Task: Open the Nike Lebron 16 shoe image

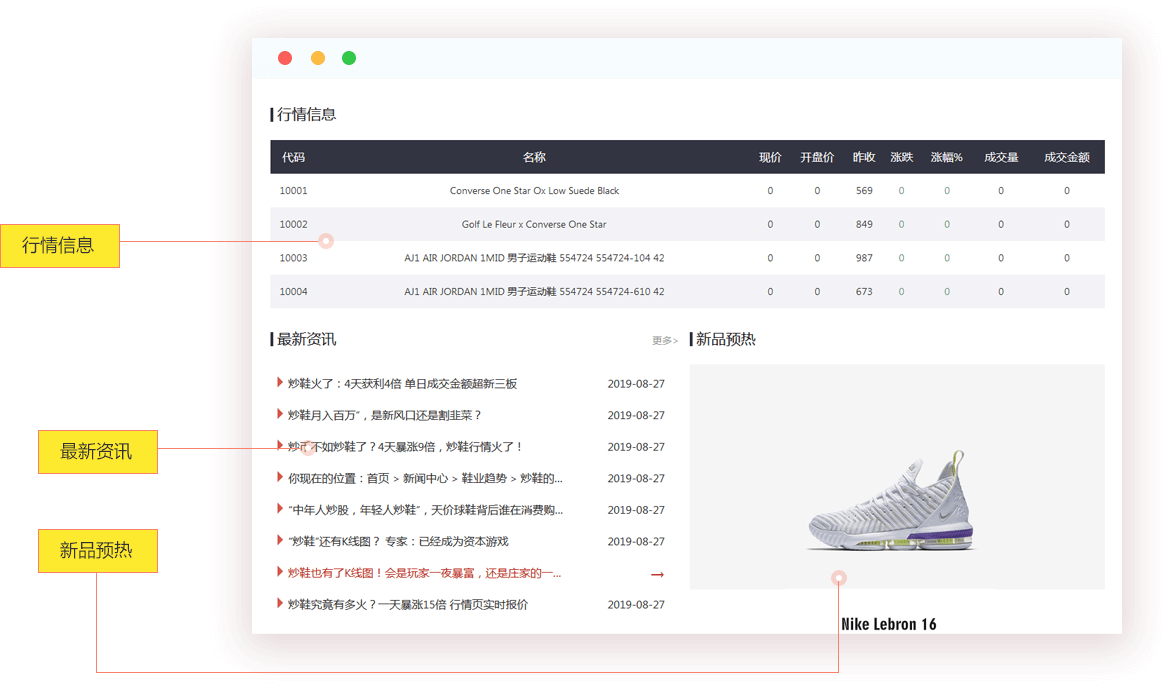Action: 890,505
